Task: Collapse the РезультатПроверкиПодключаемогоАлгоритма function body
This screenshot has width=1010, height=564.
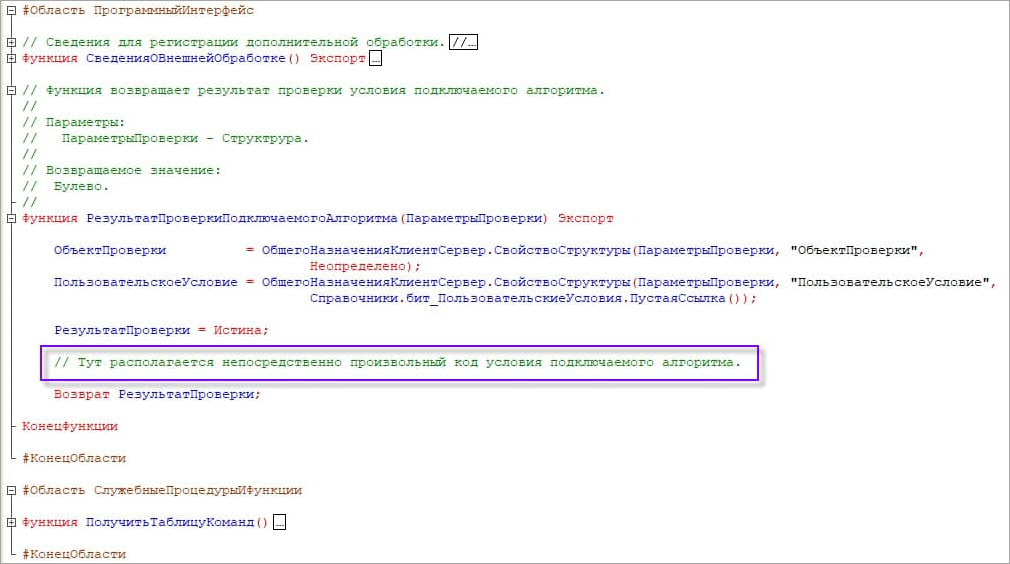Action: tap(11, 218)
